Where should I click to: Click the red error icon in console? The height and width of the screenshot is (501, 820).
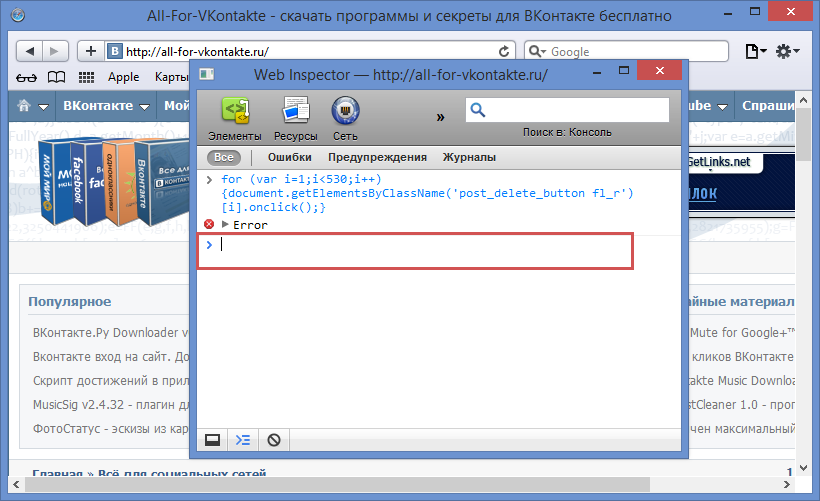(x=209, y=224)
